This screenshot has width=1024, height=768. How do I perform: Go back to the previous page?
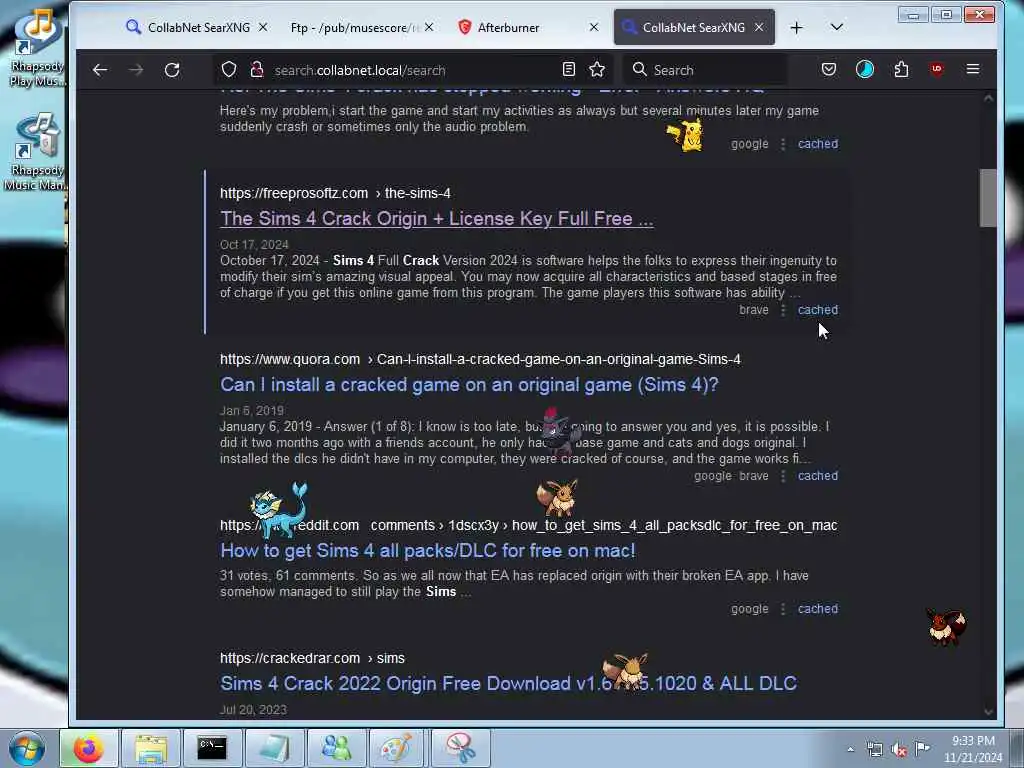100,70
